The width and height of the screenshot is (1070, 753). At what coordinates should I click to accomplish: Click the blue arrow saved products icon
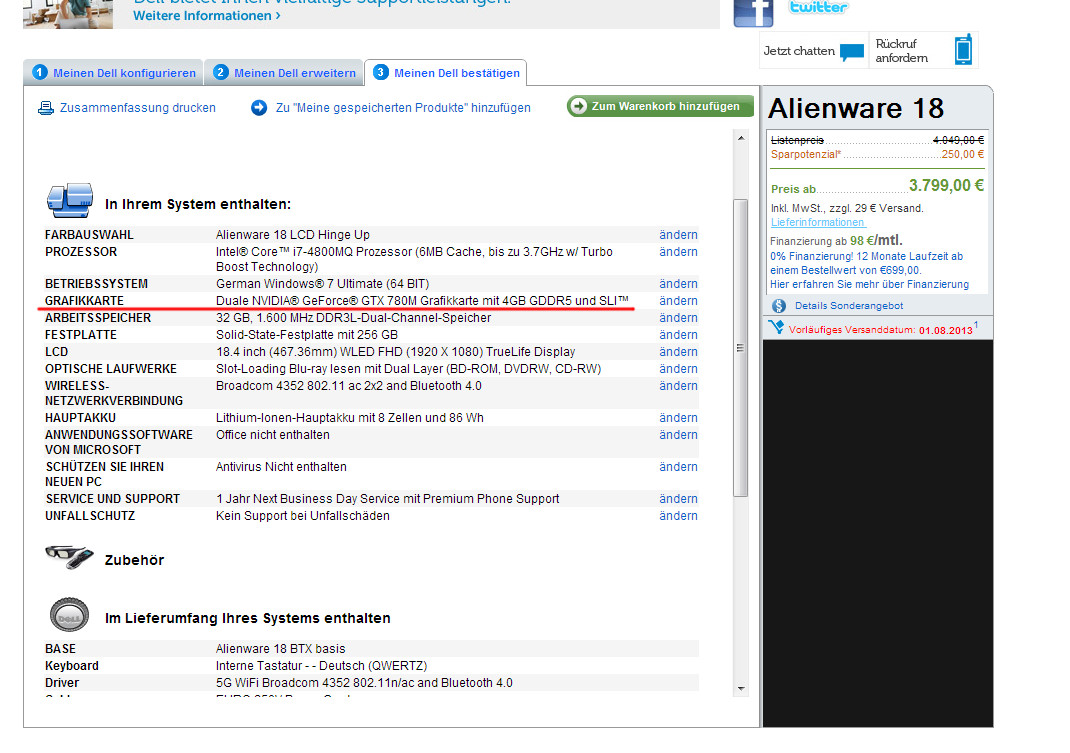(259, 108)
